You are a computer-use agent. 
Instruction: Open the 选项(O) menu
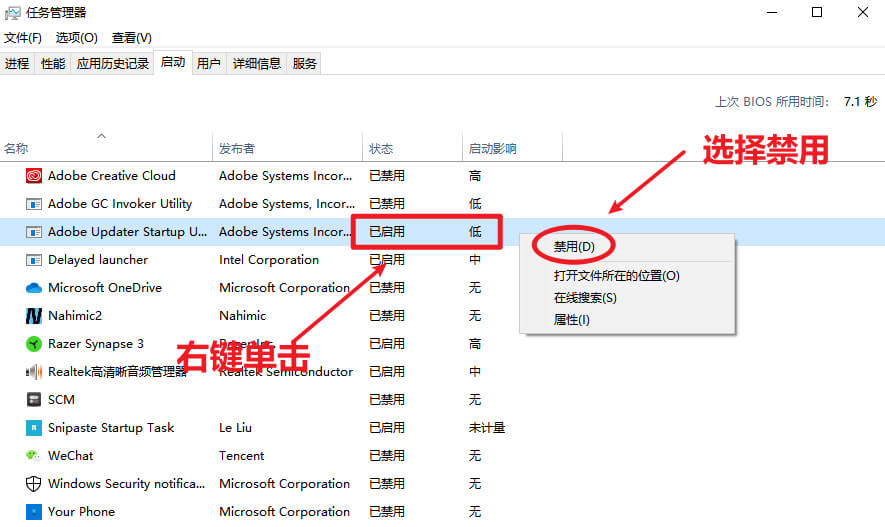(x=76, y=38)
